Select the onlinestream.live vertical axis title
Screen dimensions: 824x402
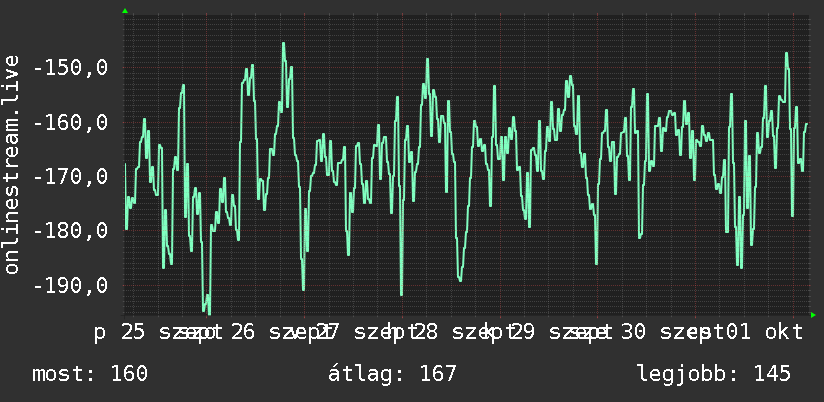(x=12, y=164)
